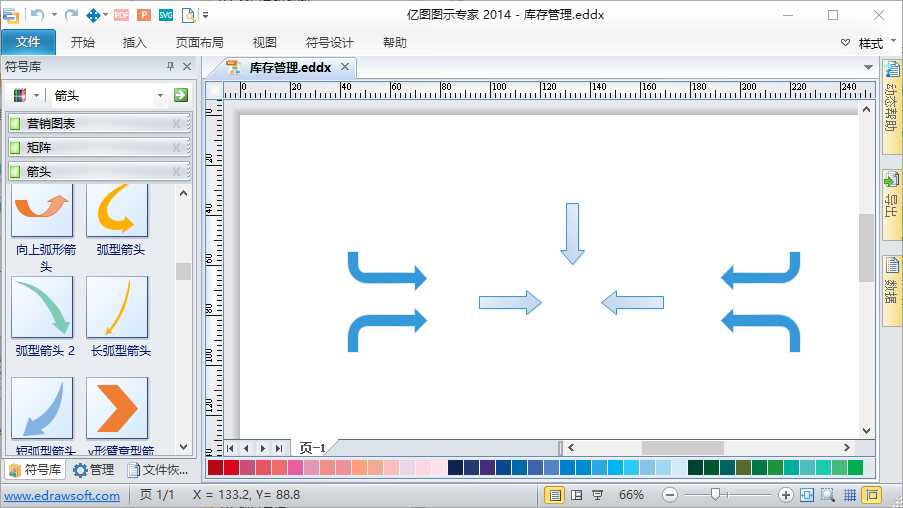This screenshot has height=508, width=903.
Task: Select the yellow 弧型箭头 symbol
Action: pyautogui.click(x=117, y=210)
